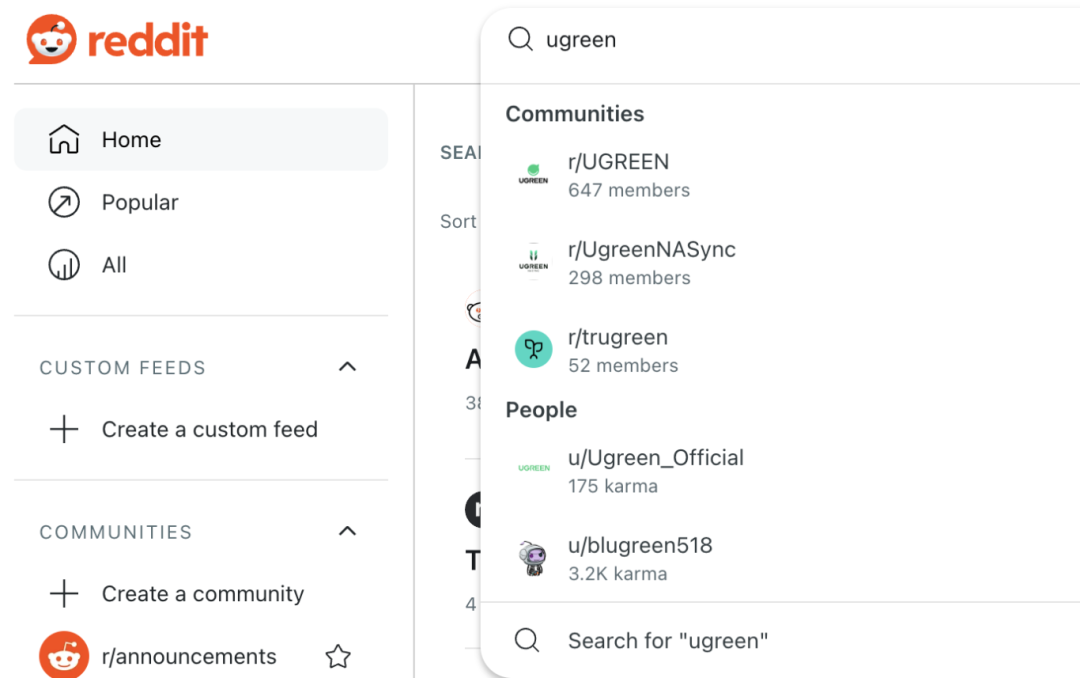Create a custom feed
Screen dimensions: 1080x678
(209, 430)
